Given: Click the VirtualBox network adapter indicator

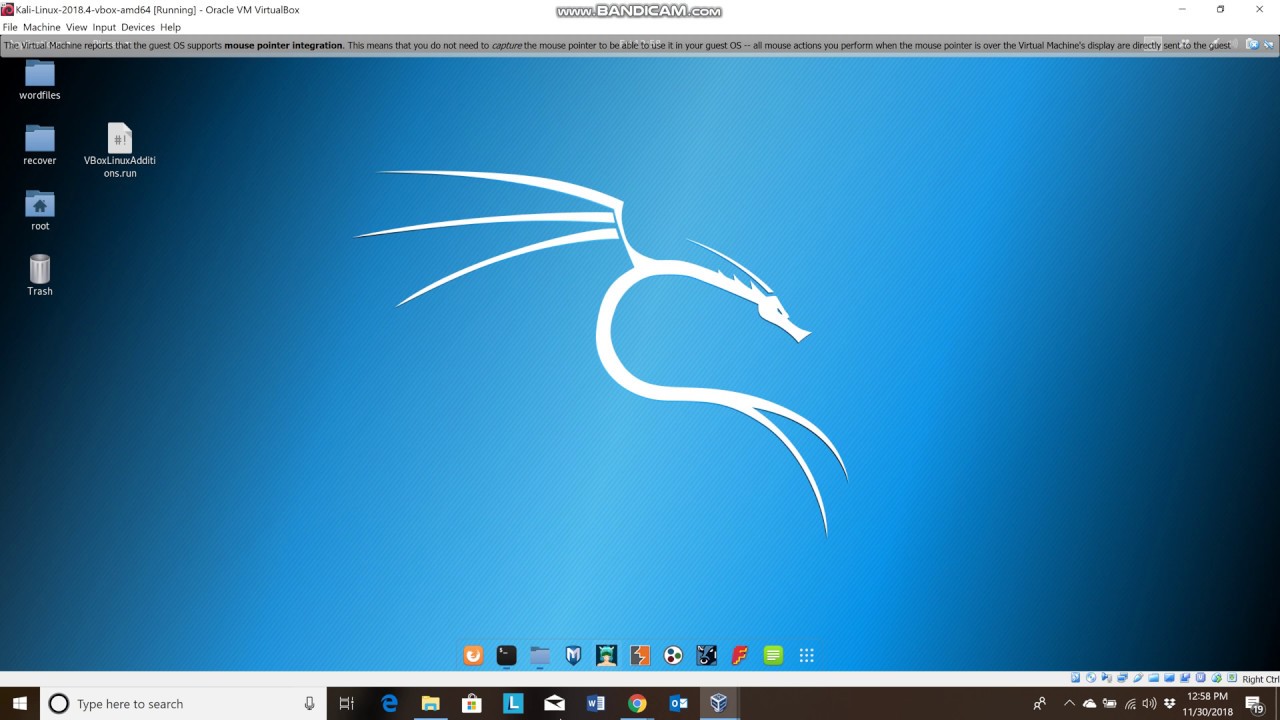Looking at the screenshot, I should pyautogui.click(x=1122, y=678).
